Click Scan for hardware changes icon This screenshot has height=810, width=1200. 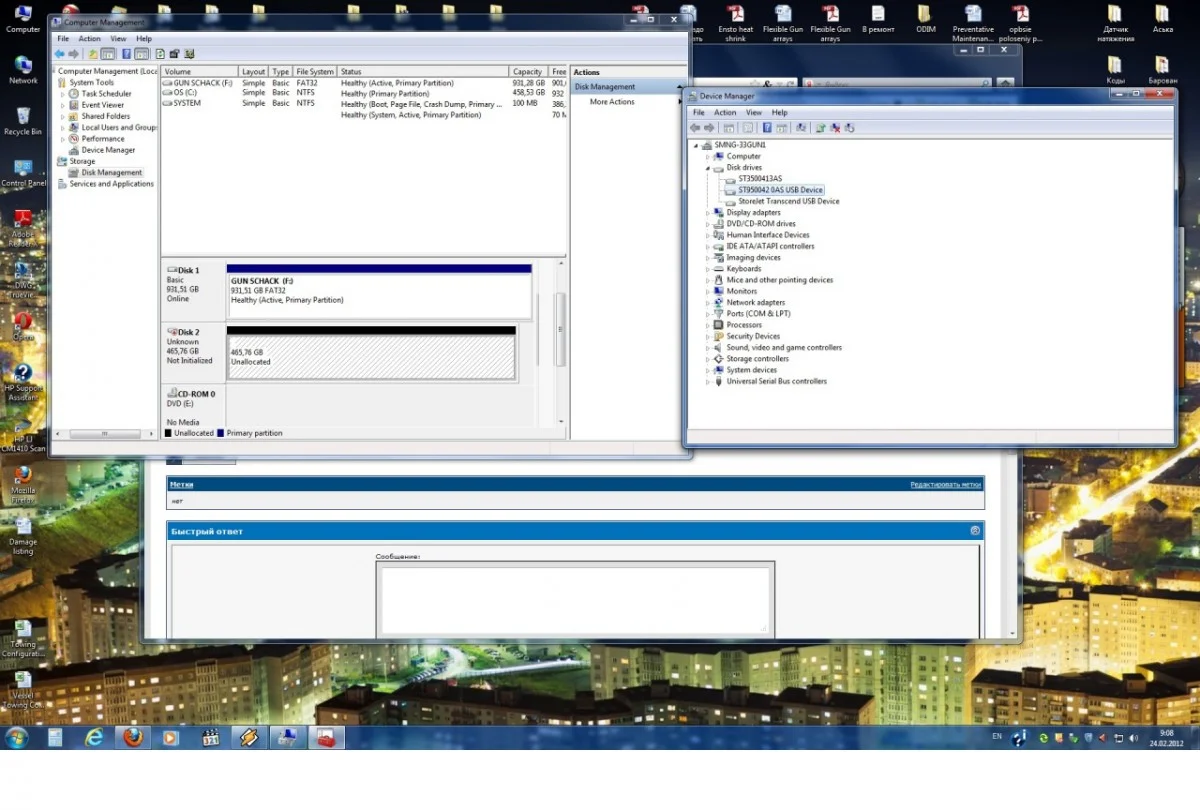(x=801, y=128)
